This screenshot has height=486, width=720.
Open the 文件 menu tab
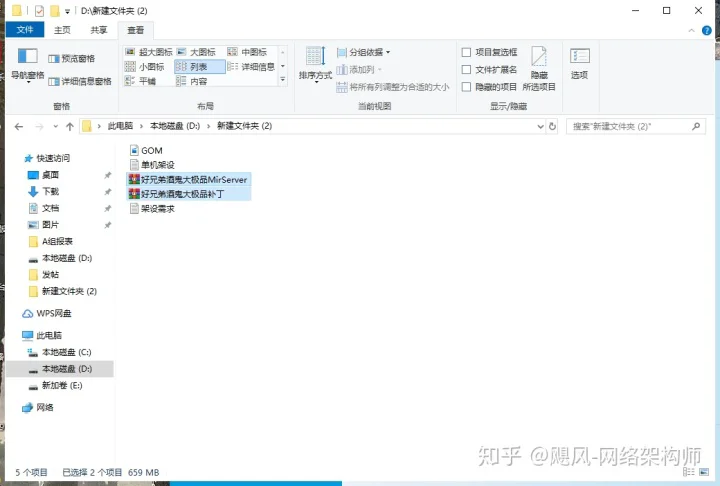[x=25, y=30]
